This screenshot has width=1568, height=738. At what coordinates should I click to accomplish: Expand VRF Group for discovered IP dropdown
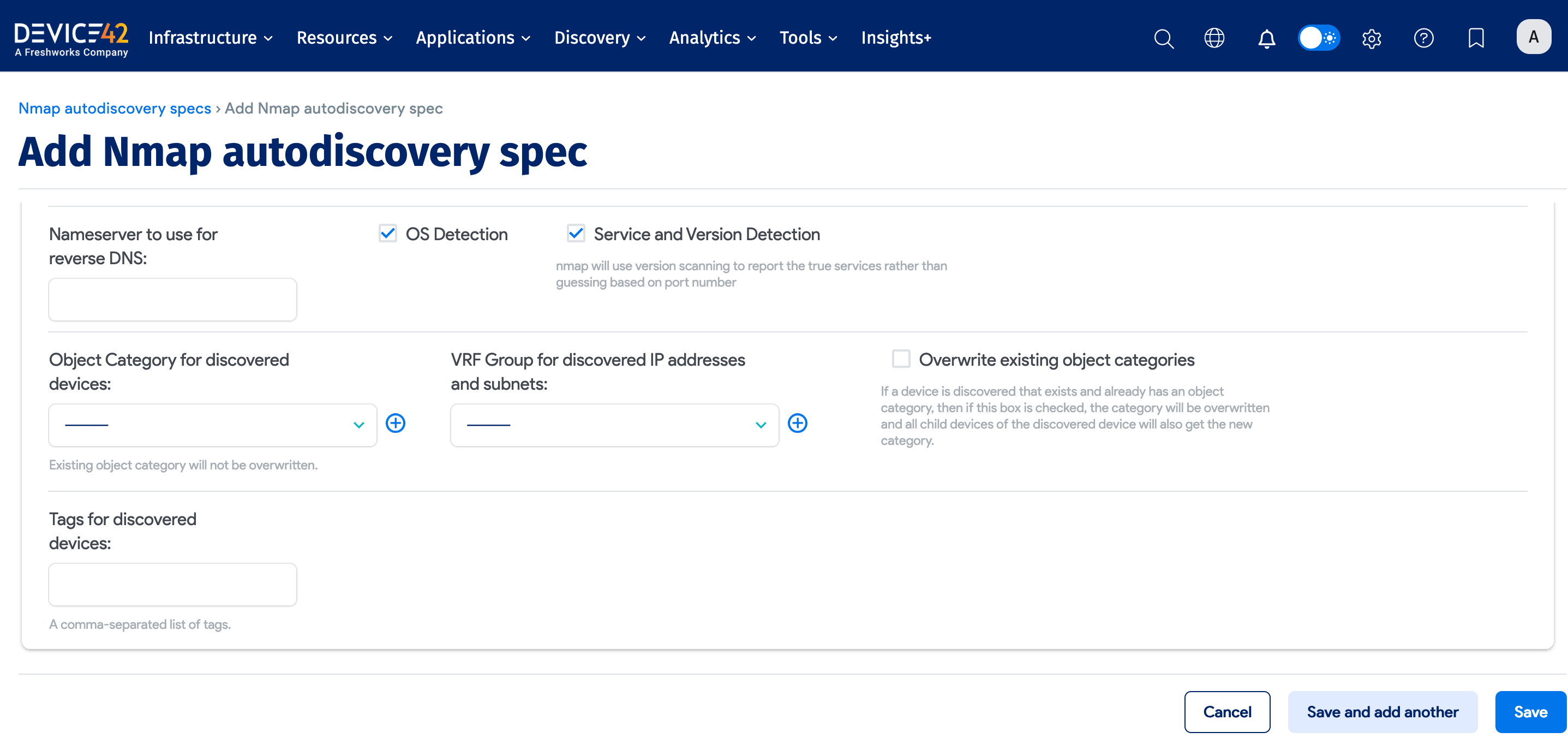[x=614, y=425]
